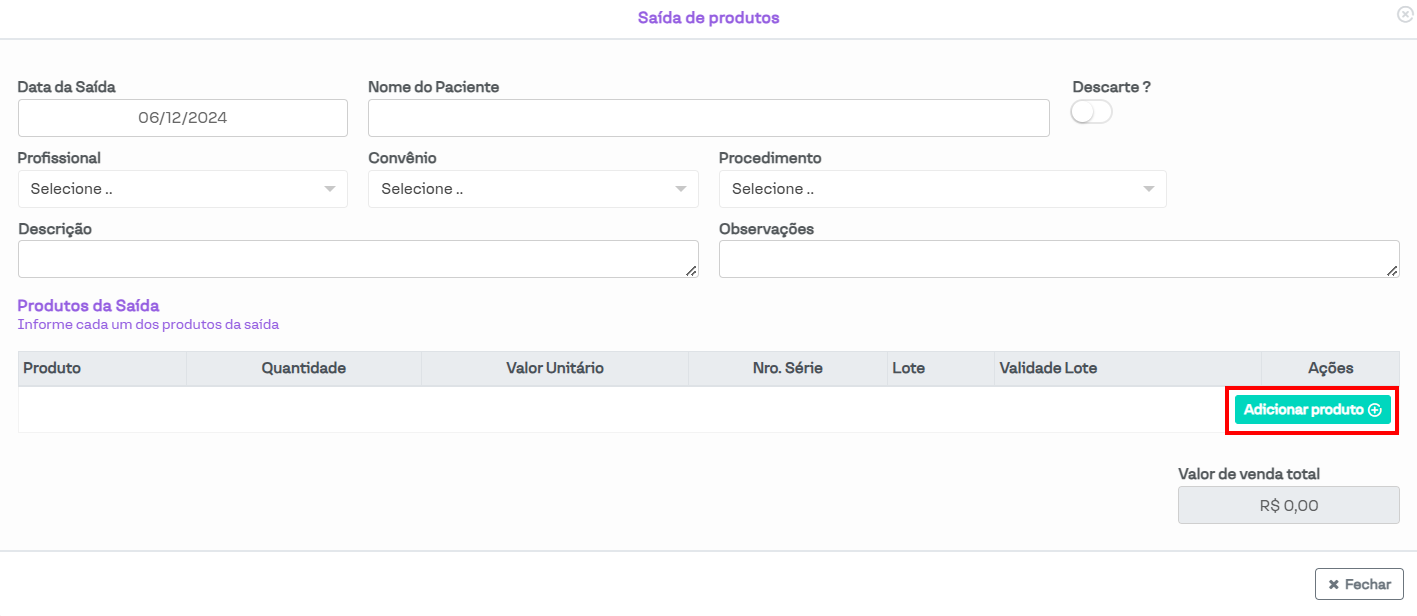Grab the Descrição textarea resize handle
Screen dimensions: 1417x616
pyautogui.click(x=692, y=271)
